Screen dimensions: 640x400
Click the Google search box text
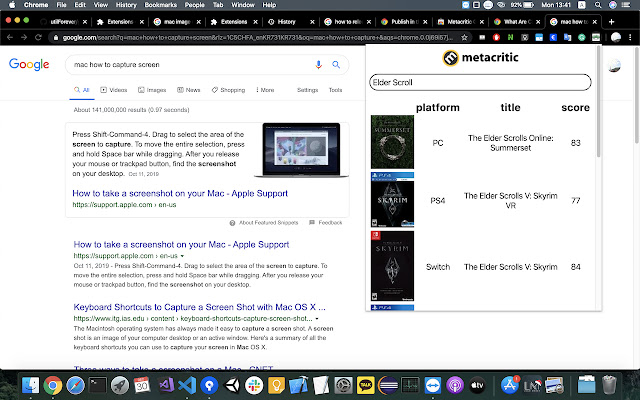117,64
